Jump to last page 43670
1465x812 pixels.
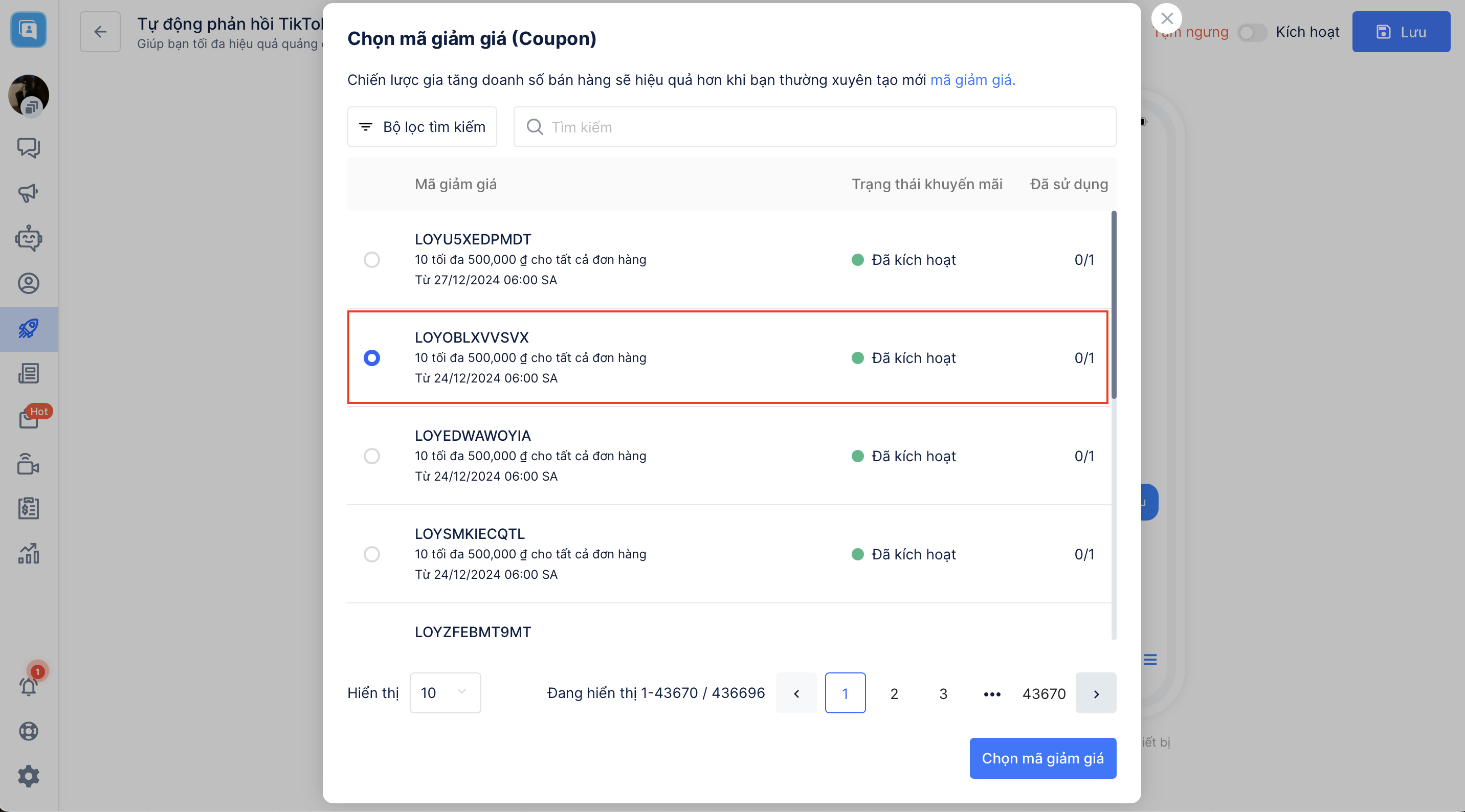pos(1044,693)
